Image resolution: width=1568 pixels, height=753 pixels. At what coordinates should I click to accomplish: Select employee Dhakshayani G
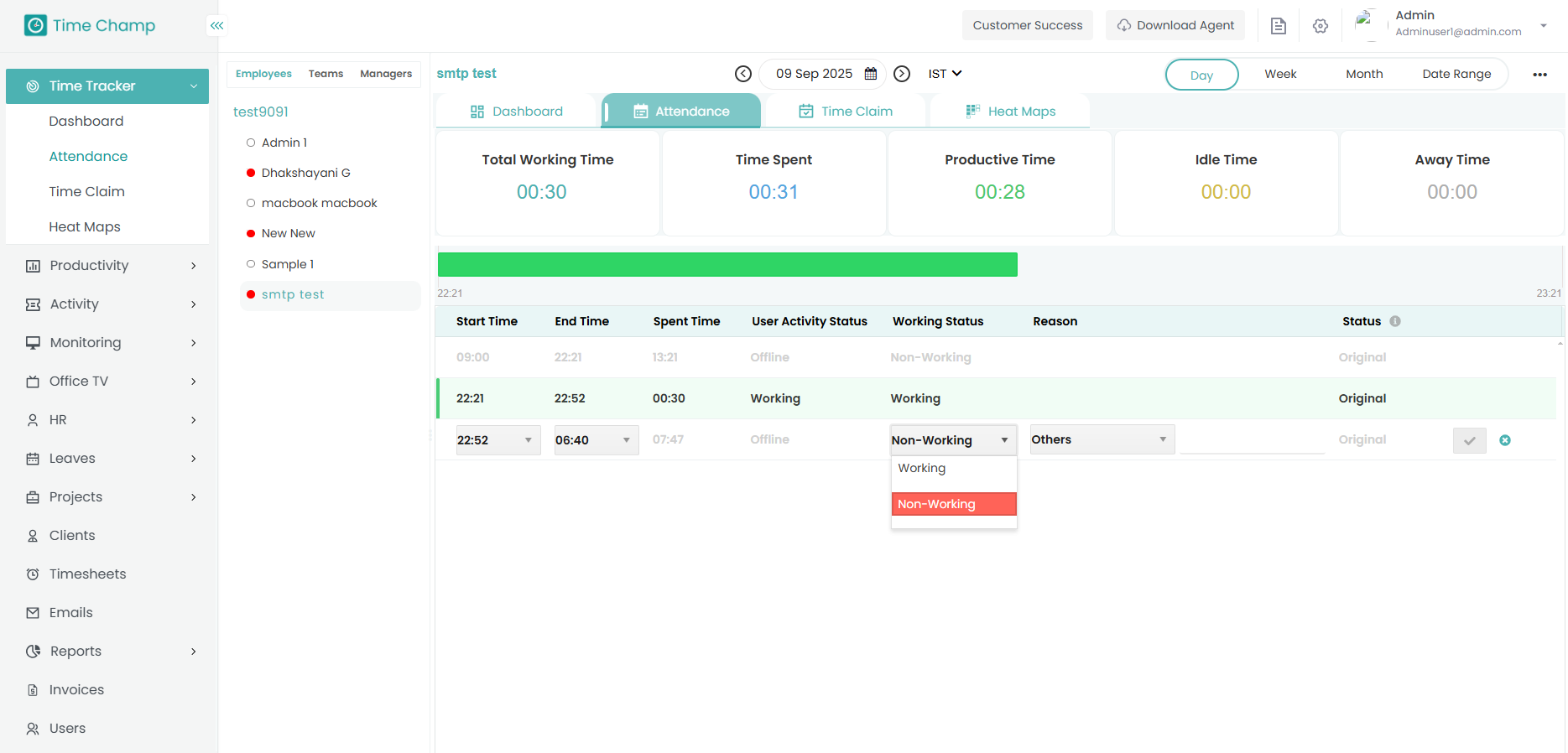pos(305,173)
